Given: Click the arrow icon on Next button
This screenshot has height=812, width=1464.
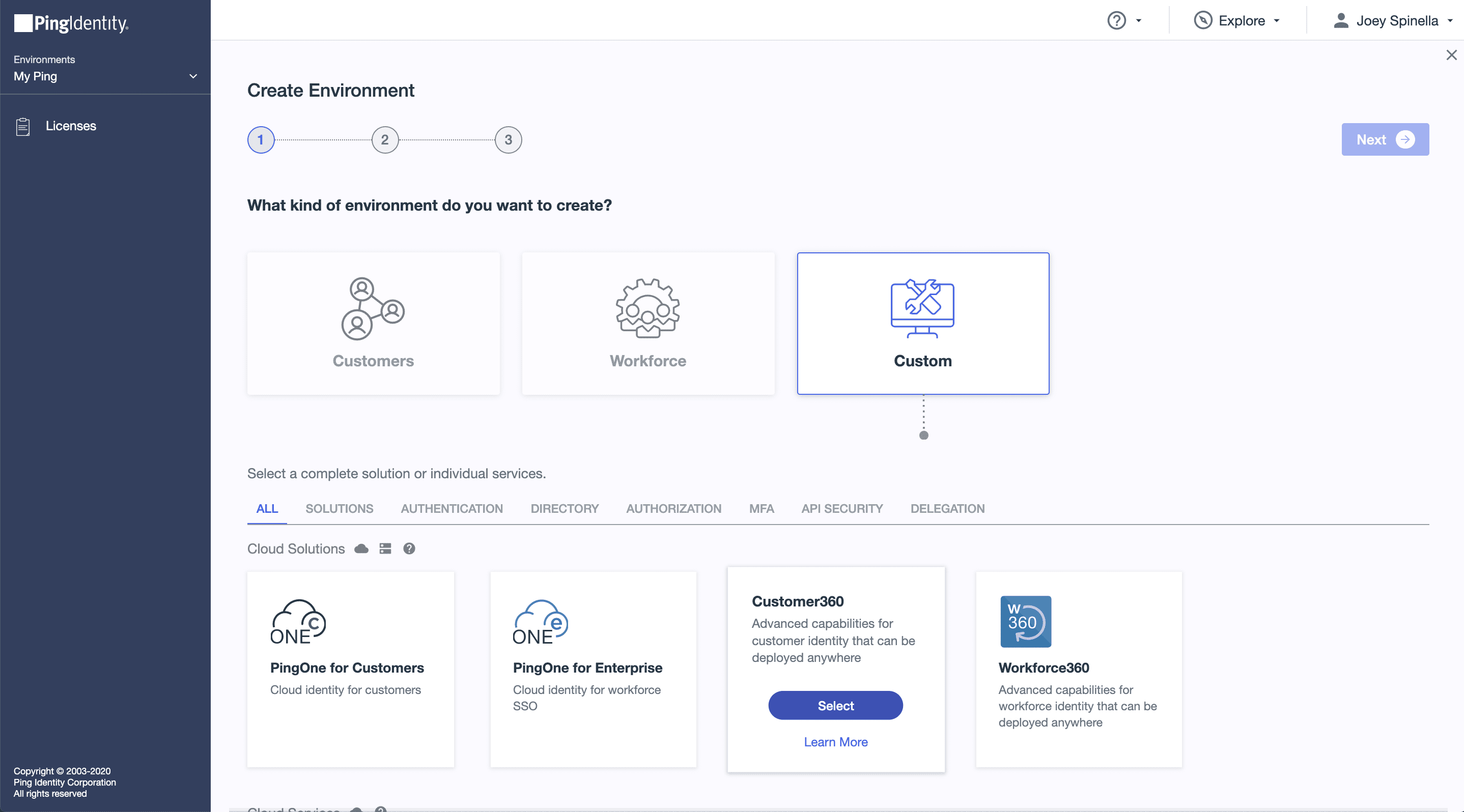Looking at the screenshot, I should [1405, 140].
